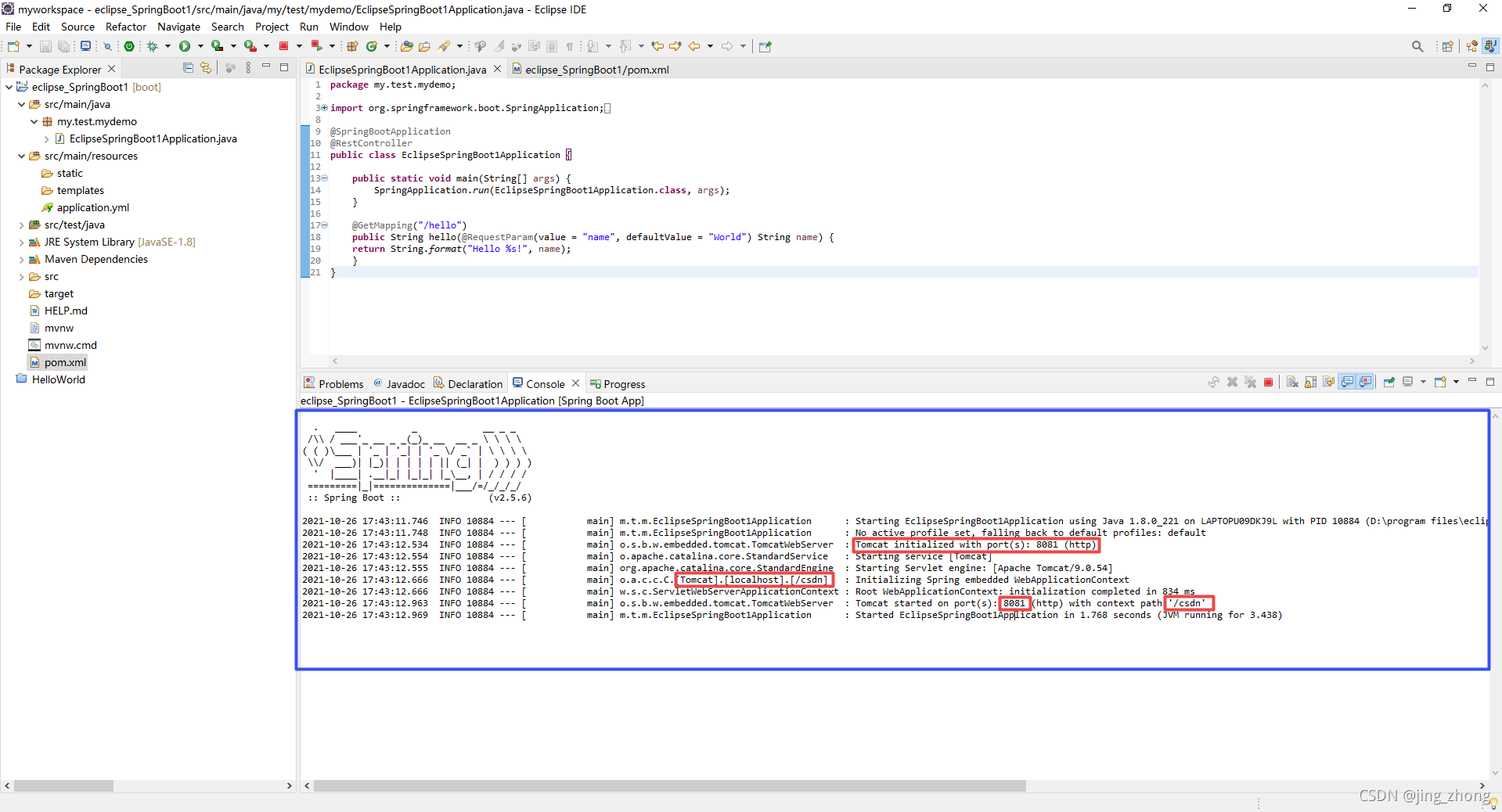Click the New Java Package icon
Viewport: 1502px width, 812px height.
coord(352,46)
